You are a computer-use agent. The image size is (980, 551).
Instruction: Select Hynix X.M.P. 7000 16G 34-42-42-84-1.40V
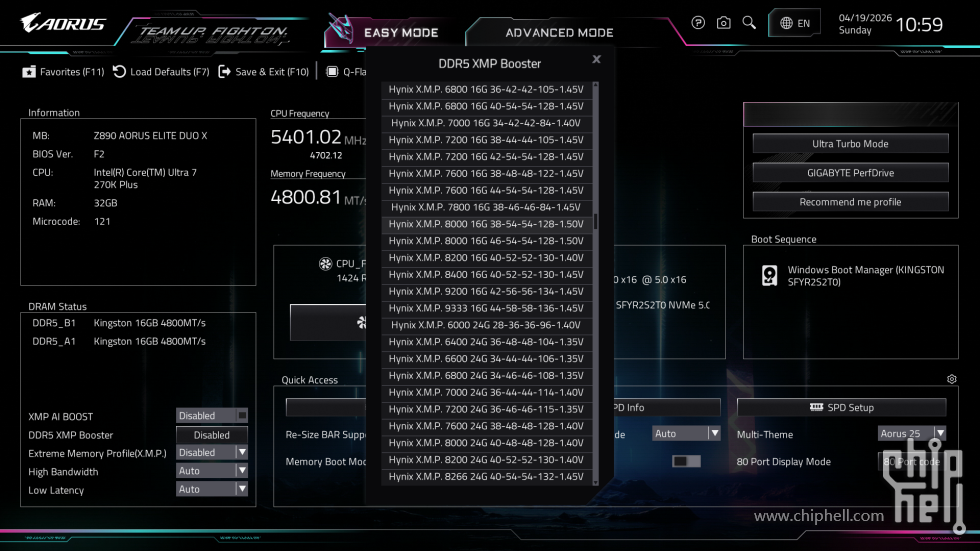point(486,123)
